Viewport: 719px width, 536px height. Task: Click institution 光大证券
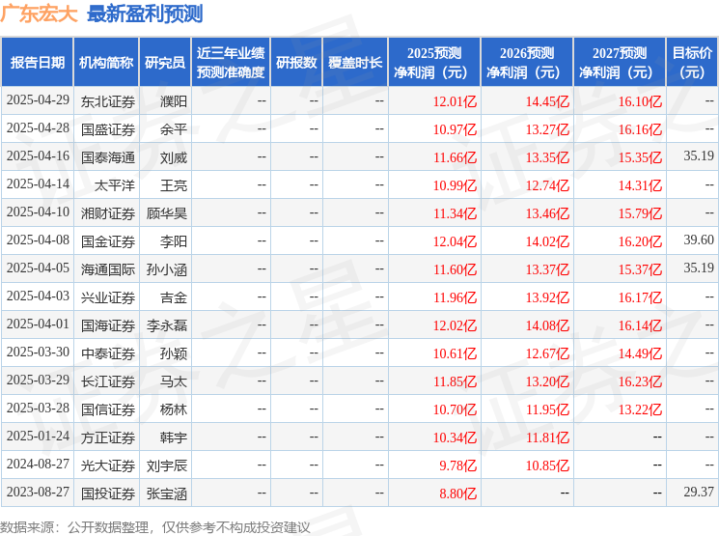tap(108, 465)
